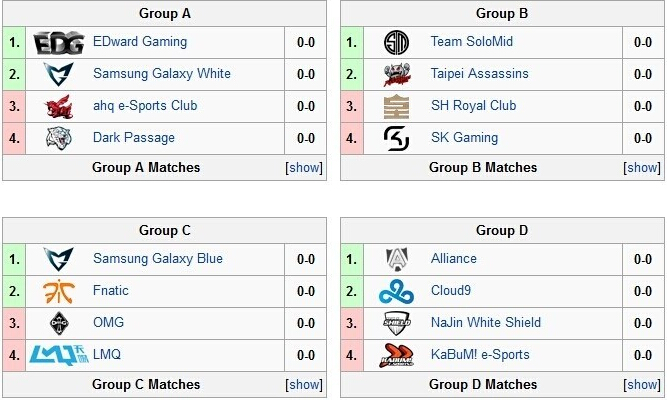Show the Group A Matches

[304, 168]
